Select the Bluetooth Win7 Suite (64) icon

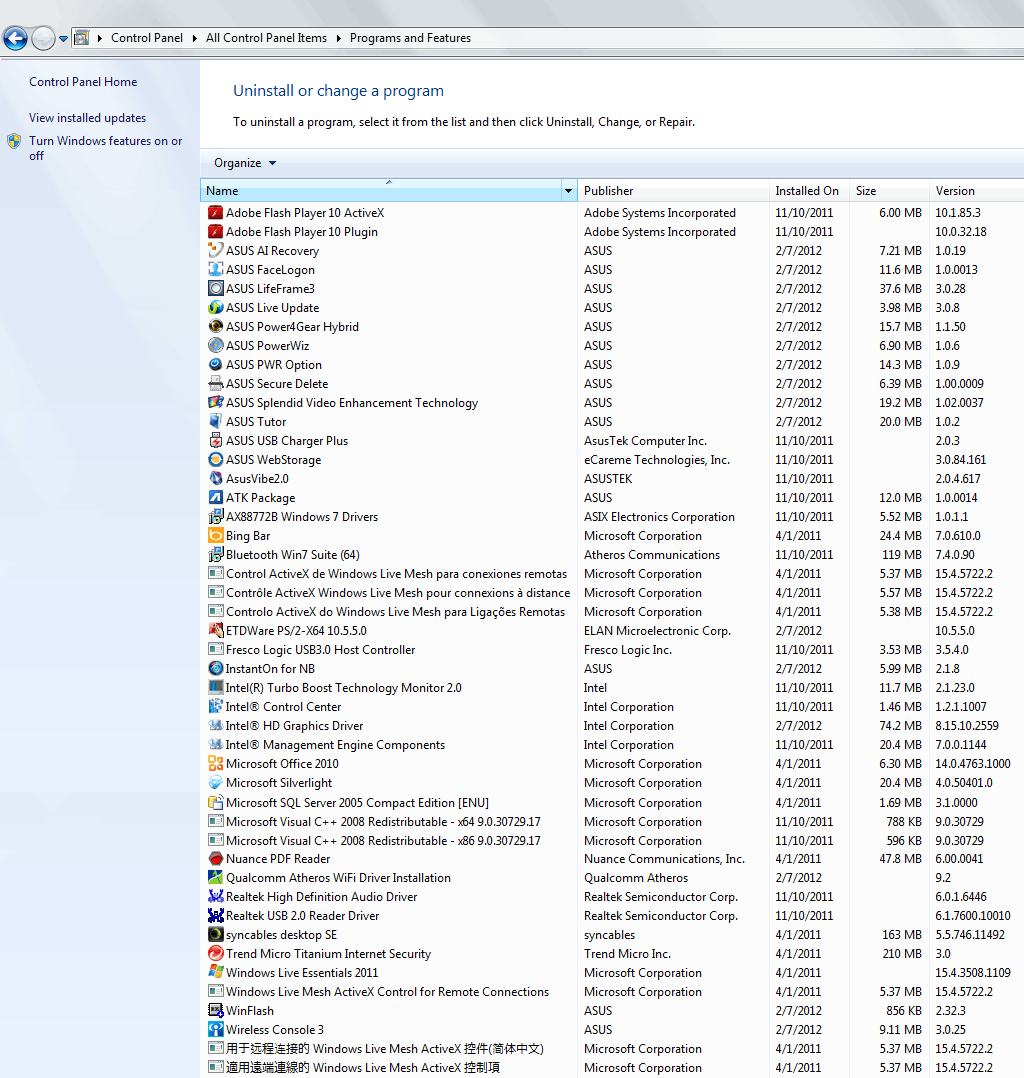216,554
